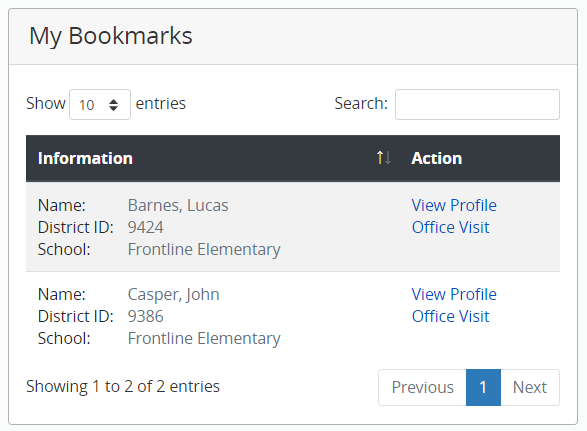Screen dimensions: 587x431
Task: Click the My Bookmarks panel heading
Action: (x=111, y=36)
